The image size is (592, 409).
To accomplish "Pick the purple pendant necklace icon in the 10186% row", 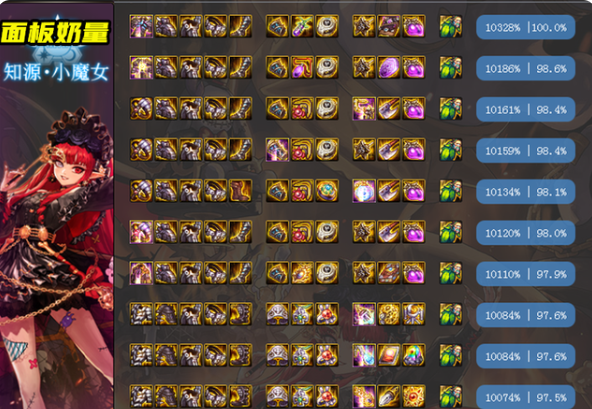I will click(302, 68).
